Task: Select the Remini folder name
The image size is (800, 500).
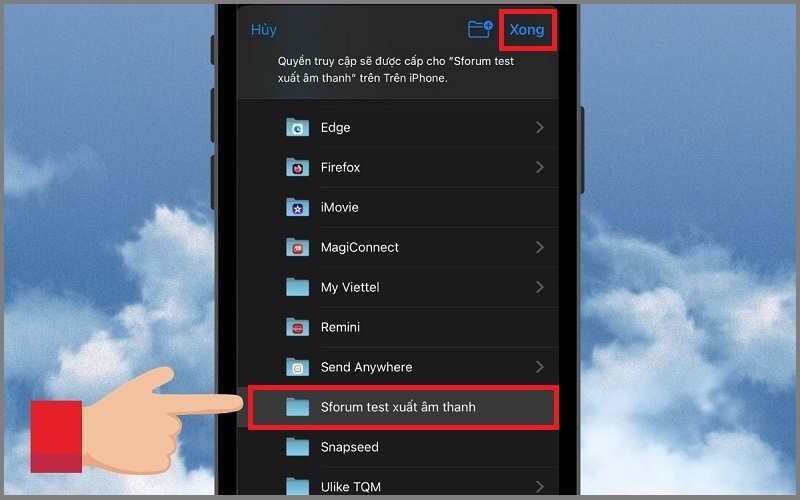Action: (x=340, y=327)
